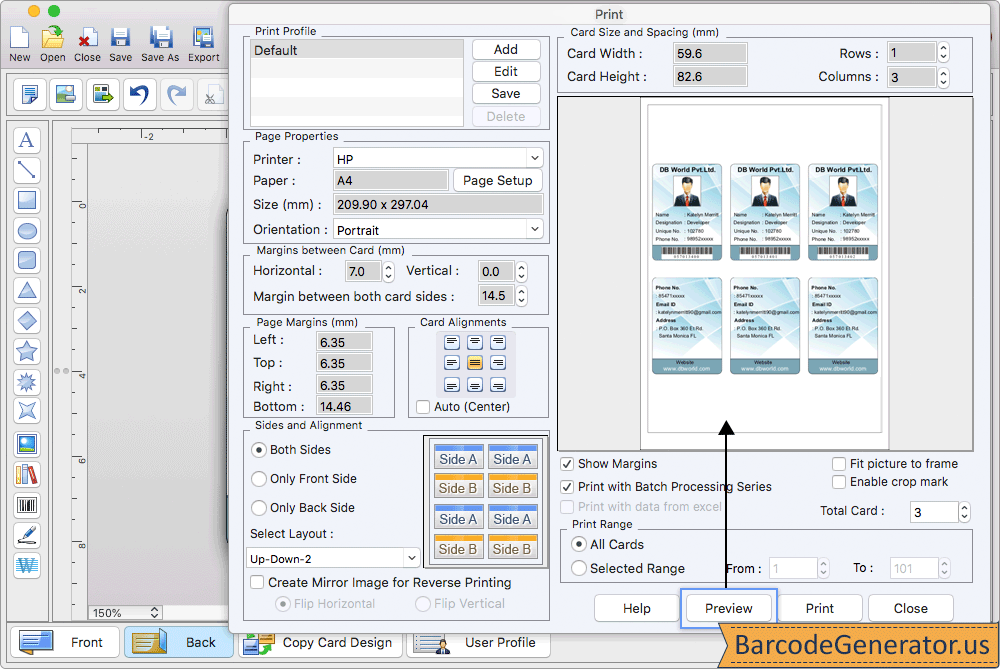Click margin between both card sides stepper
This screenshot has height=669, width=1000.
(x=521, y=295)
